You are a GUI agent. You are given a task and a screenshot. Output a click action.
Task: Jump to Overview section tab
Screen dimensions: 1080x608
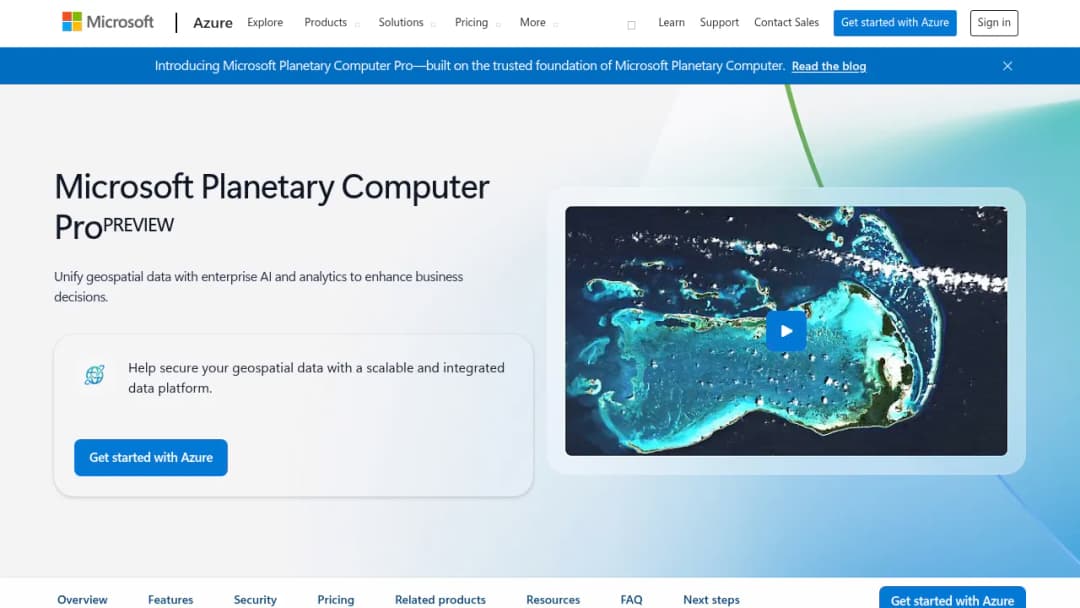82,600
